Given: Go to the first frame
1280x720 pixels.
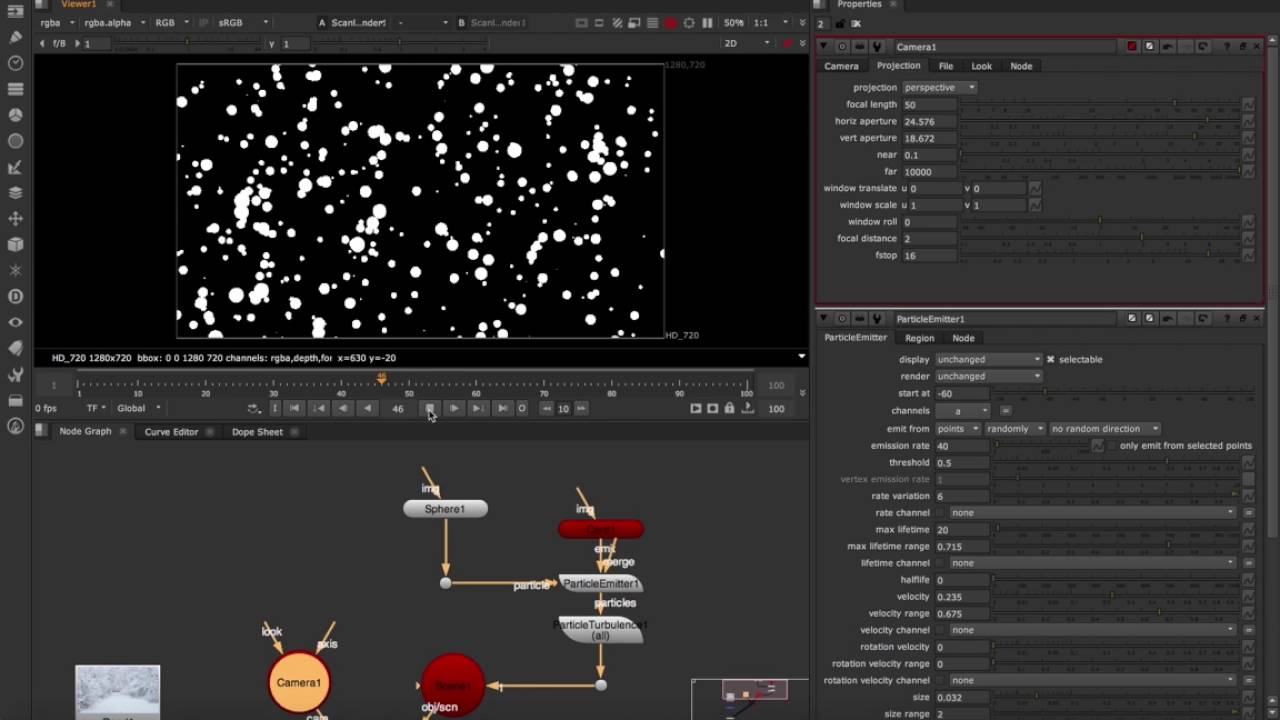Looking at the screenshot, I should pyautogui.click(x=295, y=408).
